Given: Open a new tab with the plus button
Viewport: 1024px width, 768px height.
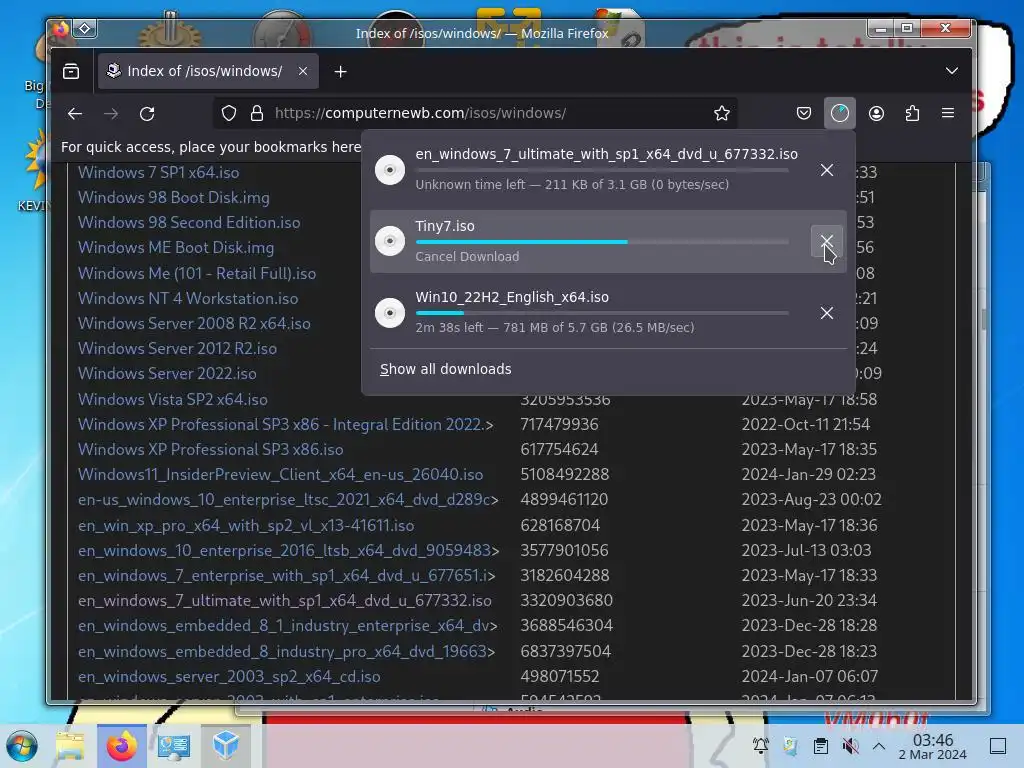Looking at the screenshot, I should point(340,71).
